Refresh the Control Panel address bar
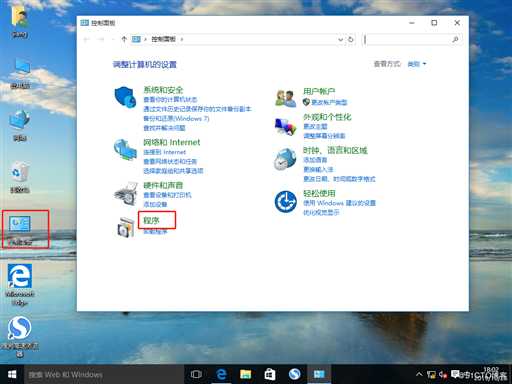512x384 pixels. click(x=351, y=39)
